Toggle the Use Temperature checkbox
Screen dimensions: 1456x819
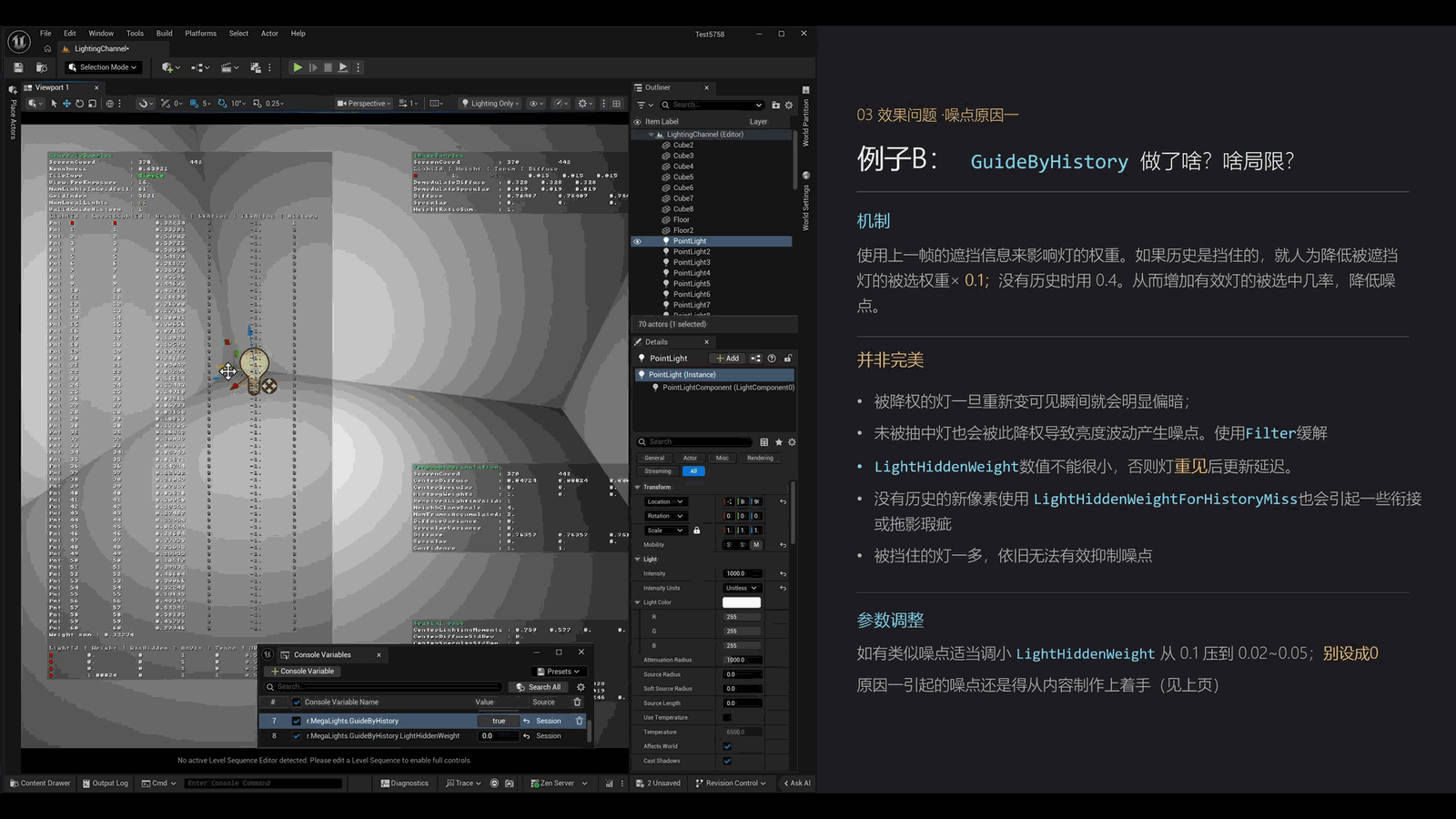click(727, 718)
